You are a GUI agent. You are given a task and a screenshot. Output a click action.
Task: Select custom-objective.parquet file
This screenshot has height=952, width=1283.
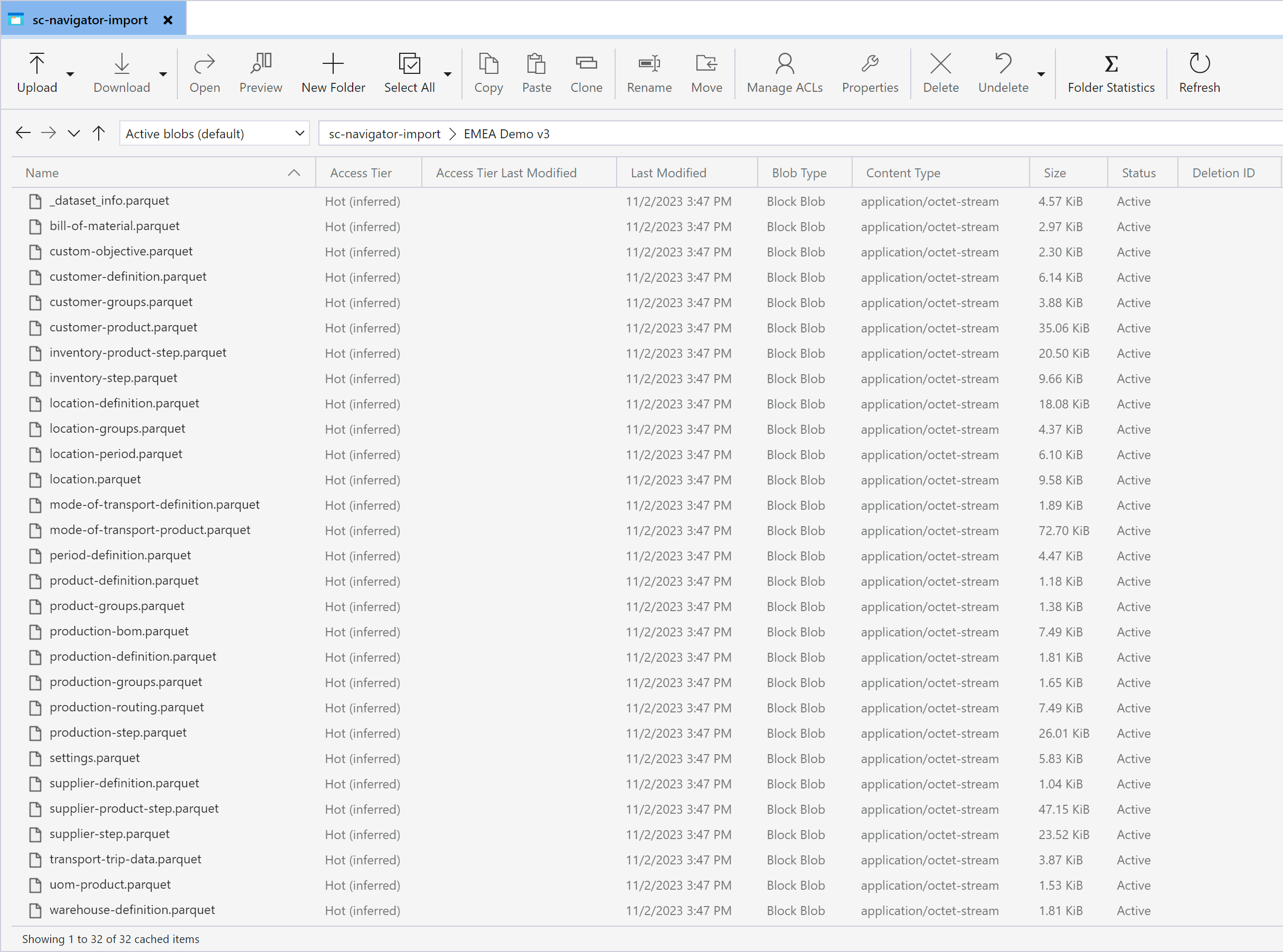(121, 251)
